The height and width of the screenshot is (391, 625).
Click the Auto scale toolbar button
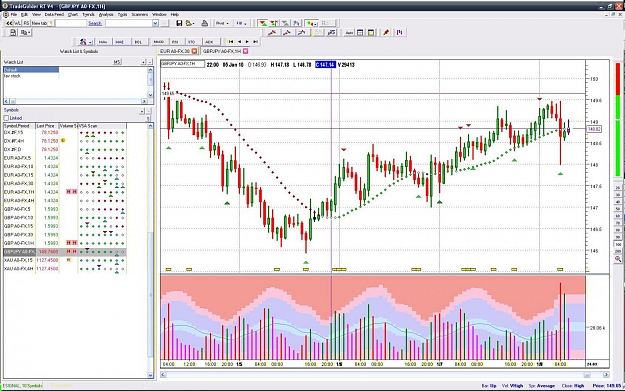pos(349,33)
